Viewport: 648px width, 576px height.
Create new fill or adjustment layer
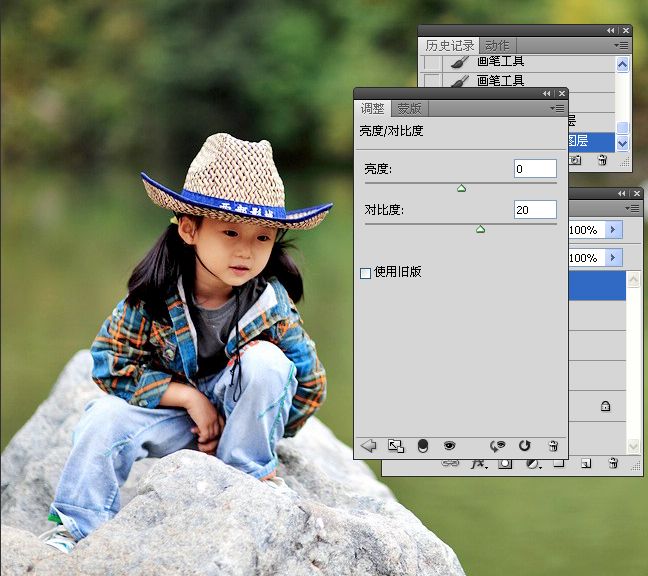tap(534, 464)
